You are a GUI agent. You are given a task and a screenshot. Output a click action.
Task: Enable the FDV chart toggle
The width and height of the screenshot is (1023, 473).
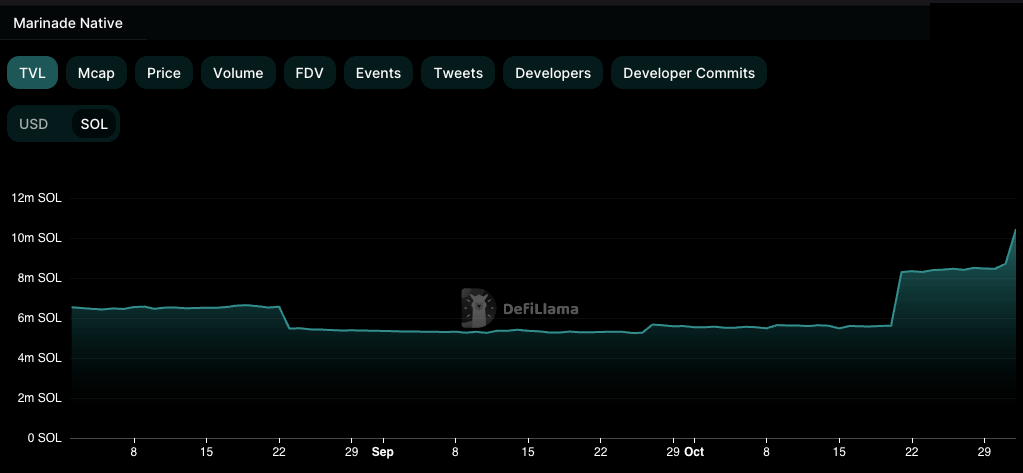(x=309, y=73)
